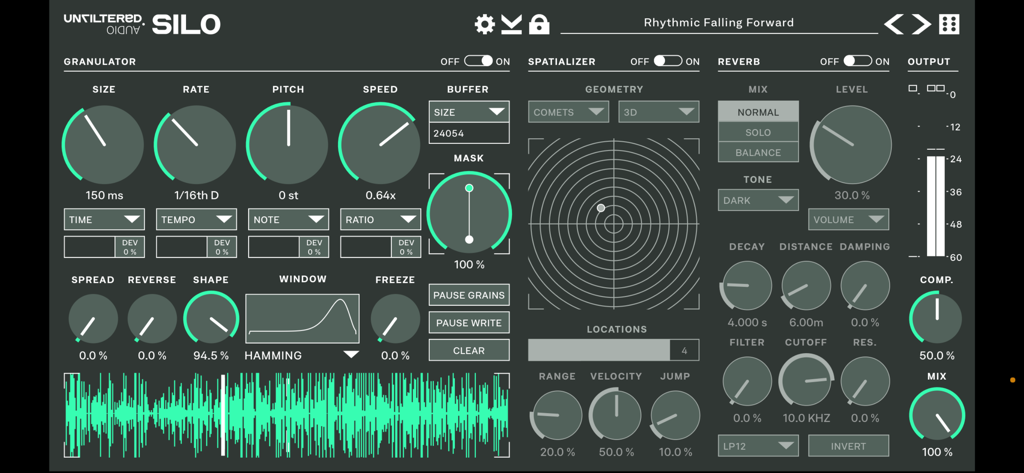Open the preset browser grid icon

click(949, 24)
